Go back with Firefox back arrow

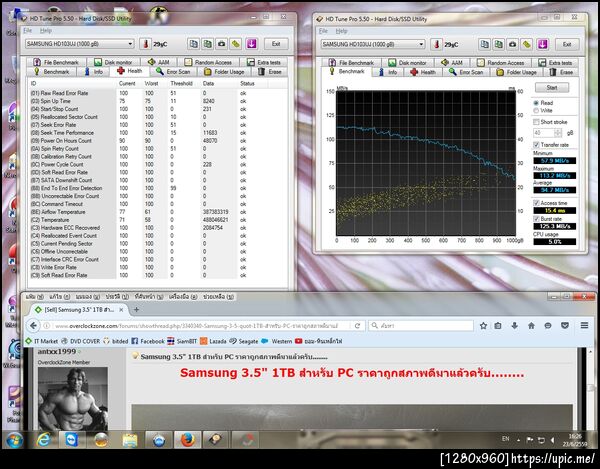click(x=33, y=326)
